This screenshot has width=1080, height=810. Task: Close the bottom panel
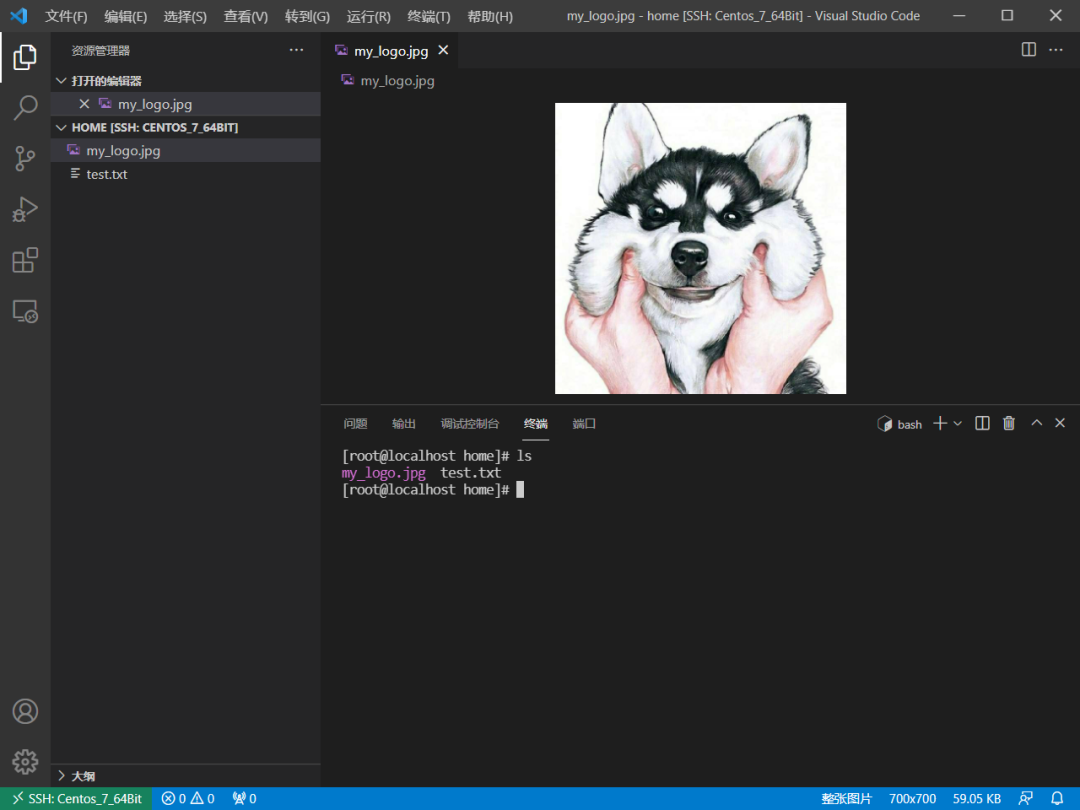(x=1060, y=423)
